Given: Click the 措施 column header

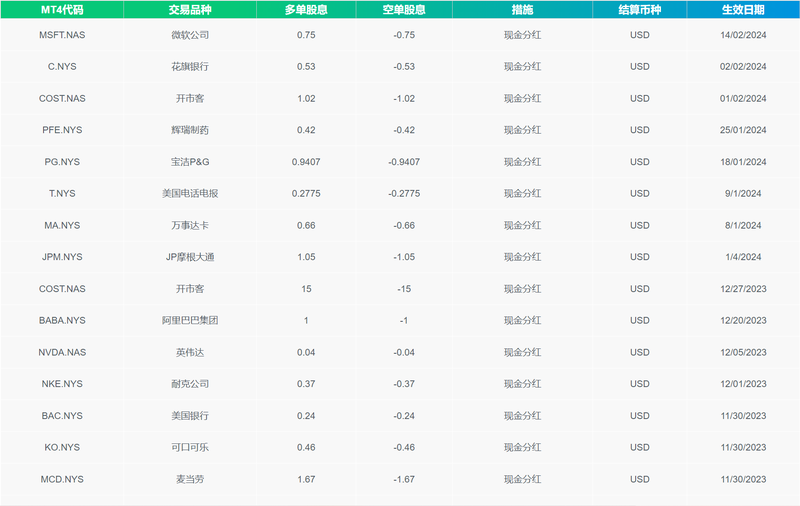Looking at the screenshot, I should coord(522,10).
